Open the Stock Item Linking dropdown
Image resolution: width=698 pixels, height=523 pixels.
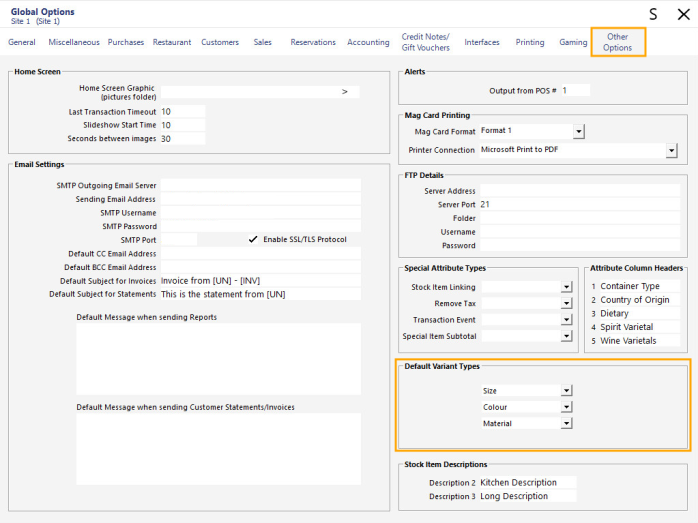coord(566,287)
